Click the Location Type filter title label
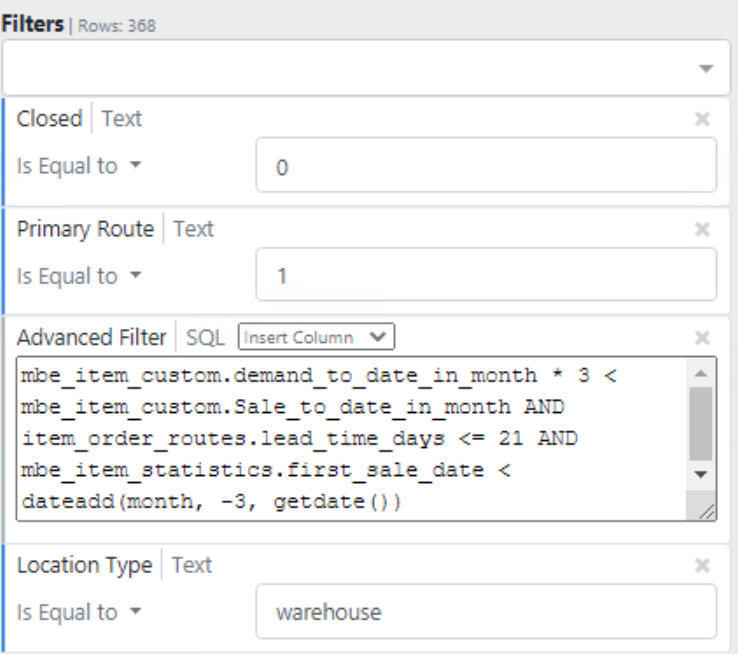The height and width of the screenshot is (654, 738). click(x=84, y=566)
